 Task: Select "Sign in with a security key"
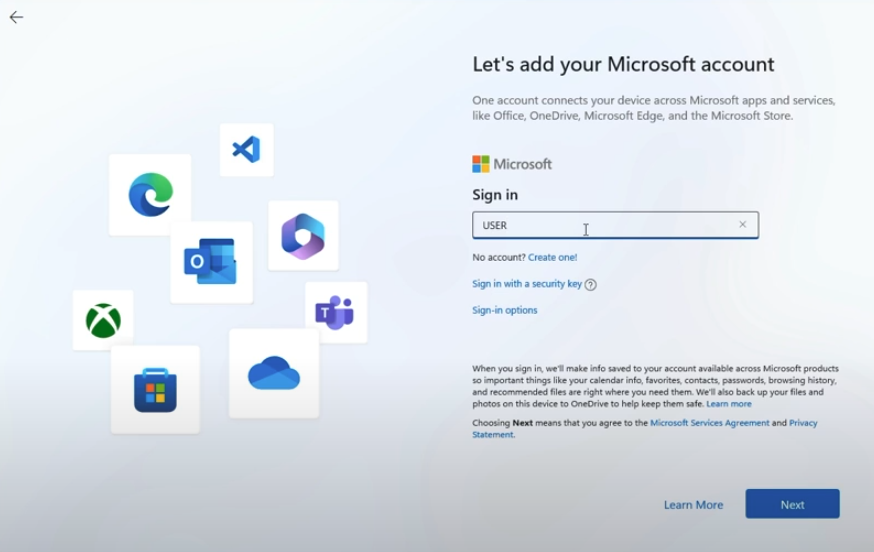click(x=526, y=284)
